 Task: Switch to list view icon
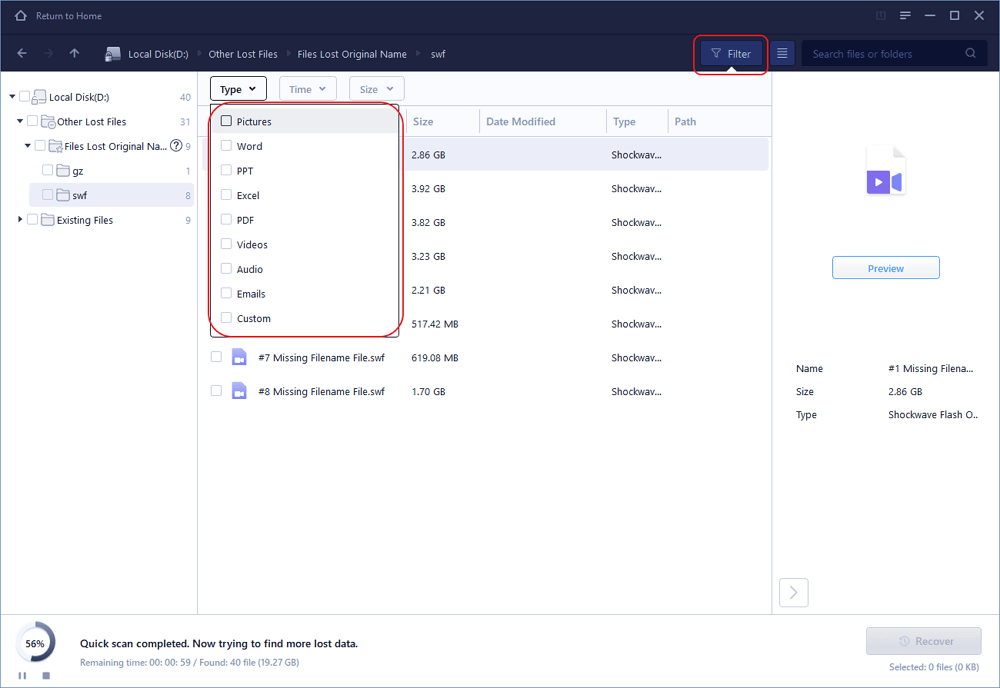point(783,54)
